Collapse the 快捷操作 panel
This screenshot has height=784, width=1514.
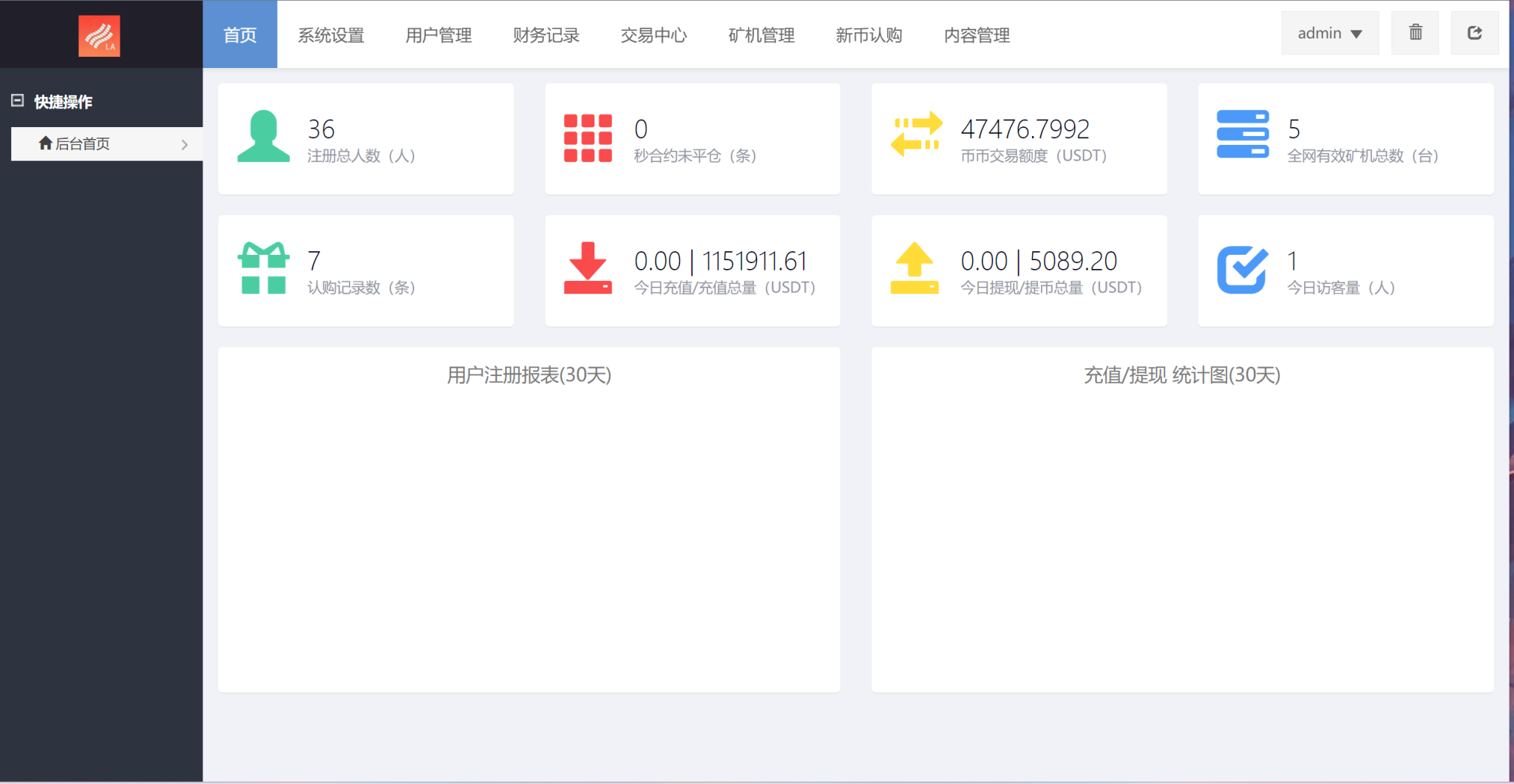(17, 100)
